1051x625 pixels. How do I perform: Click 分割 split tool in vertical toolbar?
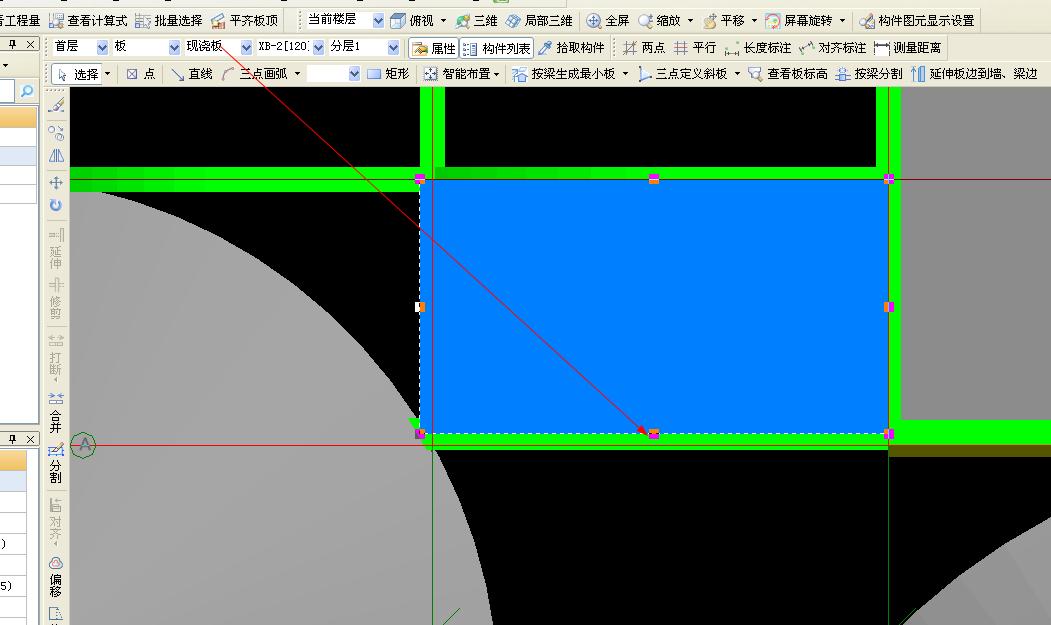pos(56,463)
